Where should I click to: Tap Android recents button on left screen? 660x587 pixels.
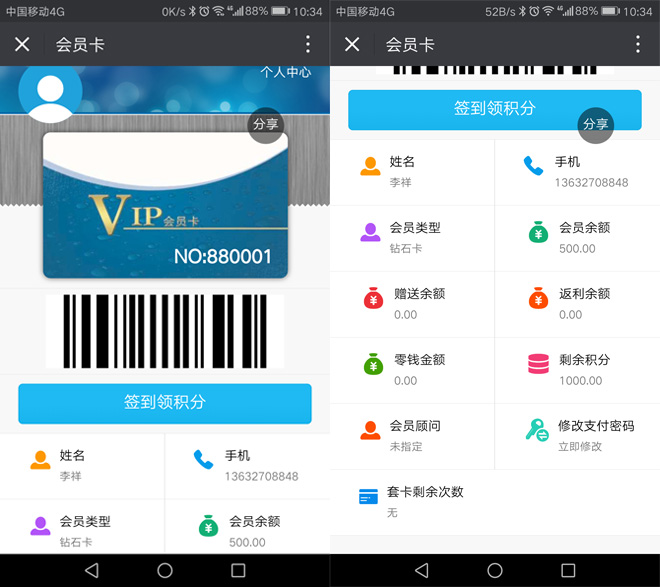point(238,571)
